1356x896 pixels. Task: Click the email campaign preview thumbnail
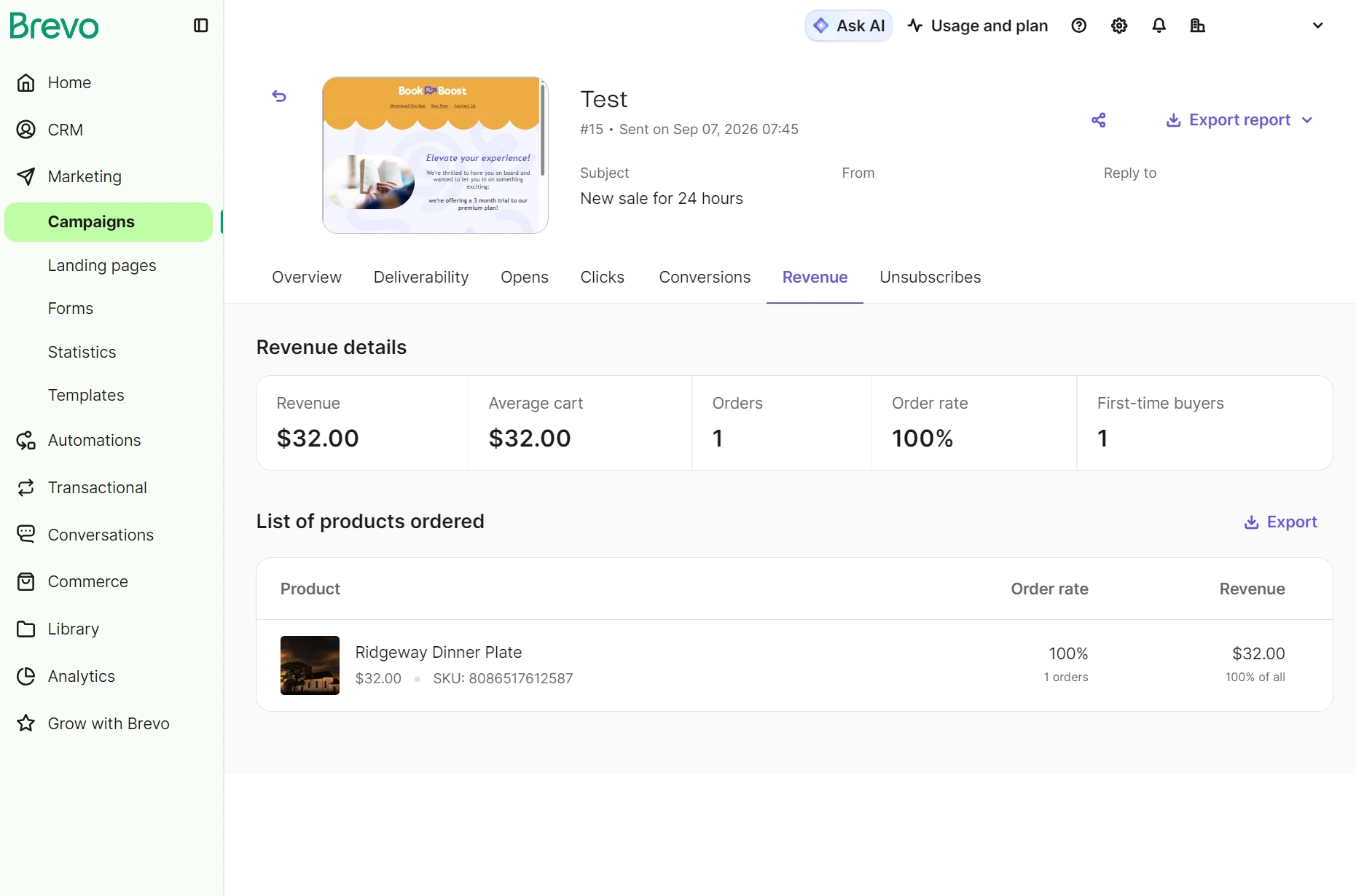(x=435, y=155)
